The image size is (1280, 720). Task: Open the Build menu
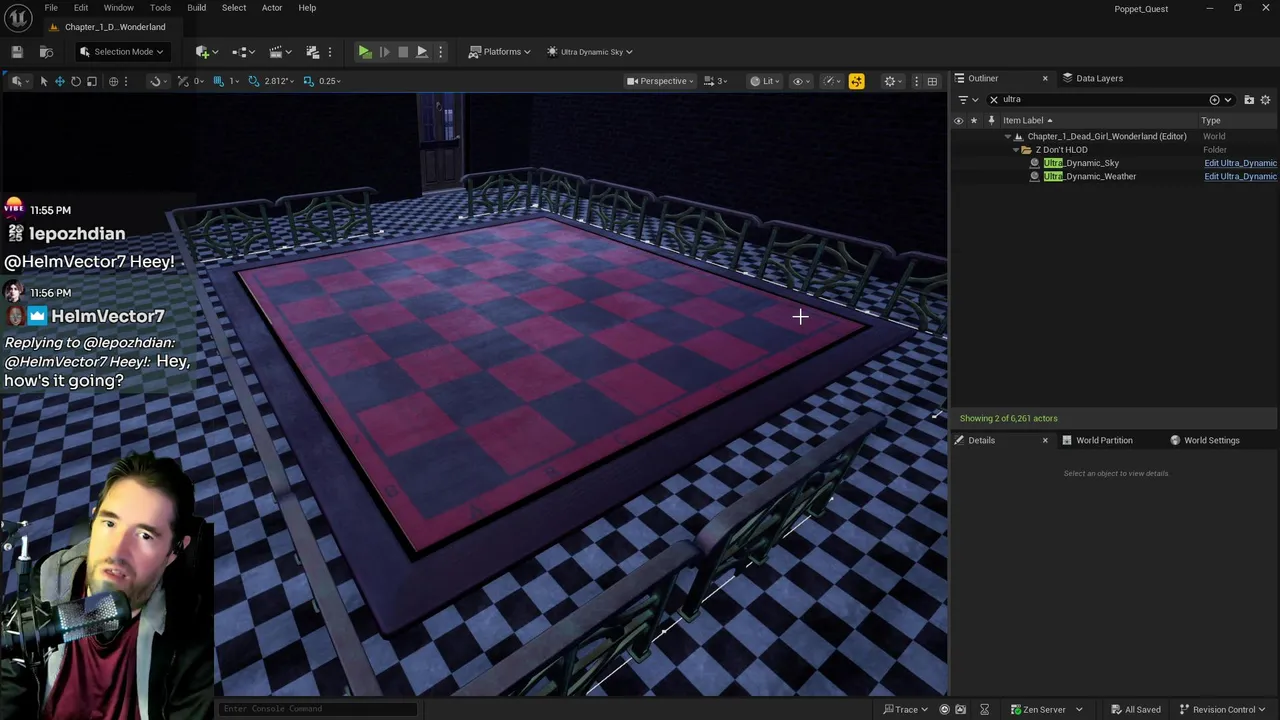pos(196,8)
